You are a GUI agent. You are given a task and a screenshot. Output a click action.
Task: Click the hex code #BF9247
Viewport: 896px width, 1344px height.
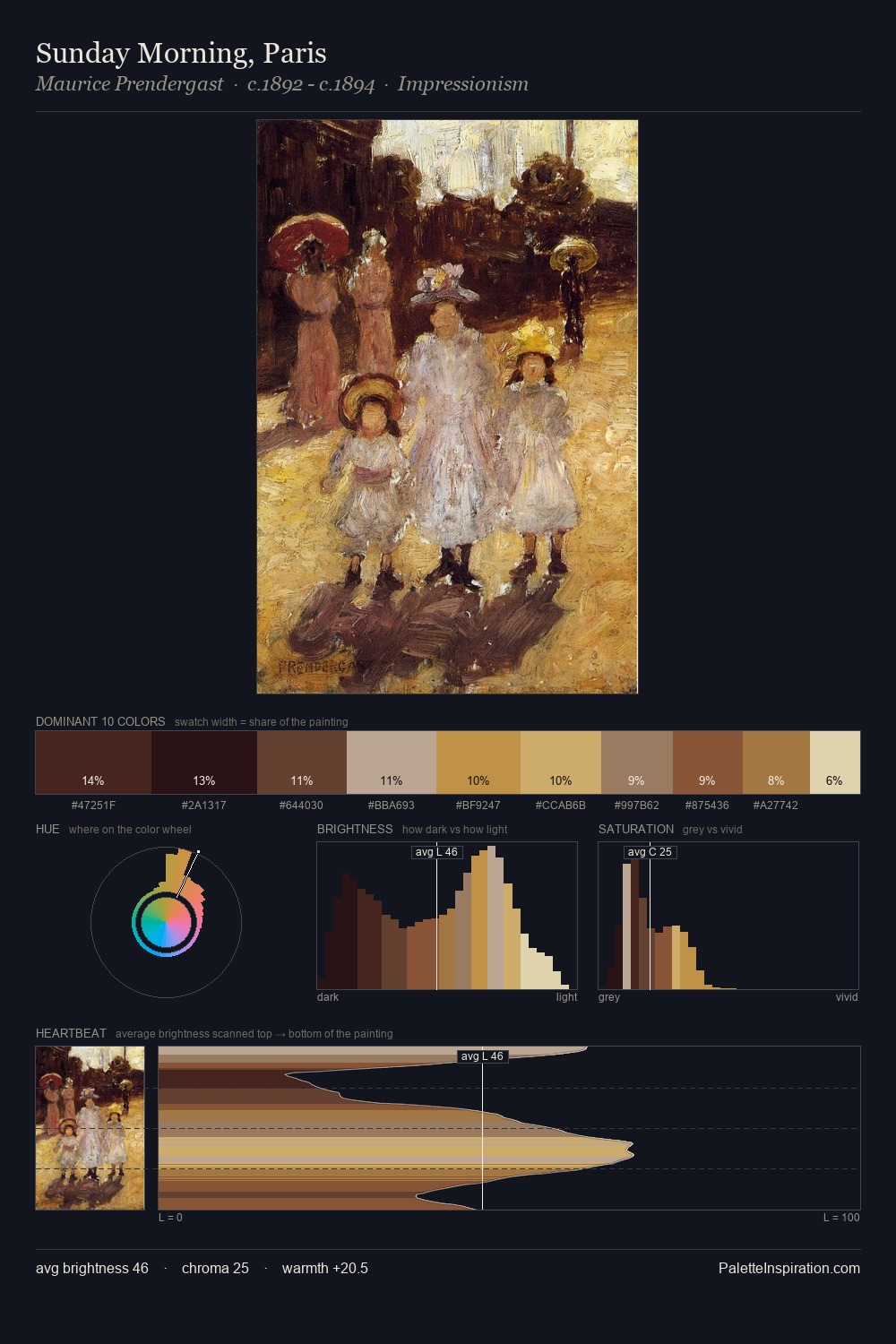[478, 806]
